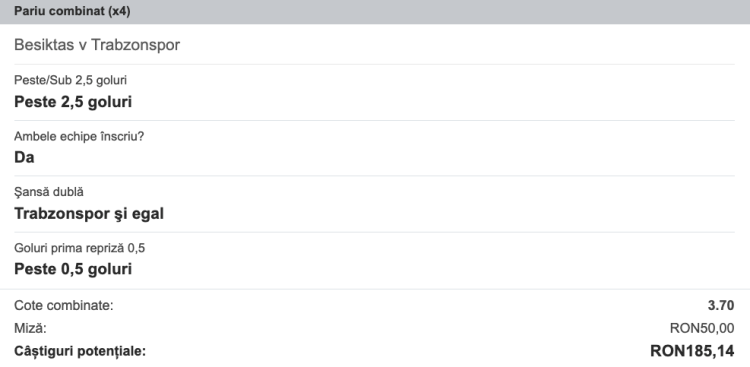
Task: Click the Câștiguri potențiale label
Action: coord(80,352)
